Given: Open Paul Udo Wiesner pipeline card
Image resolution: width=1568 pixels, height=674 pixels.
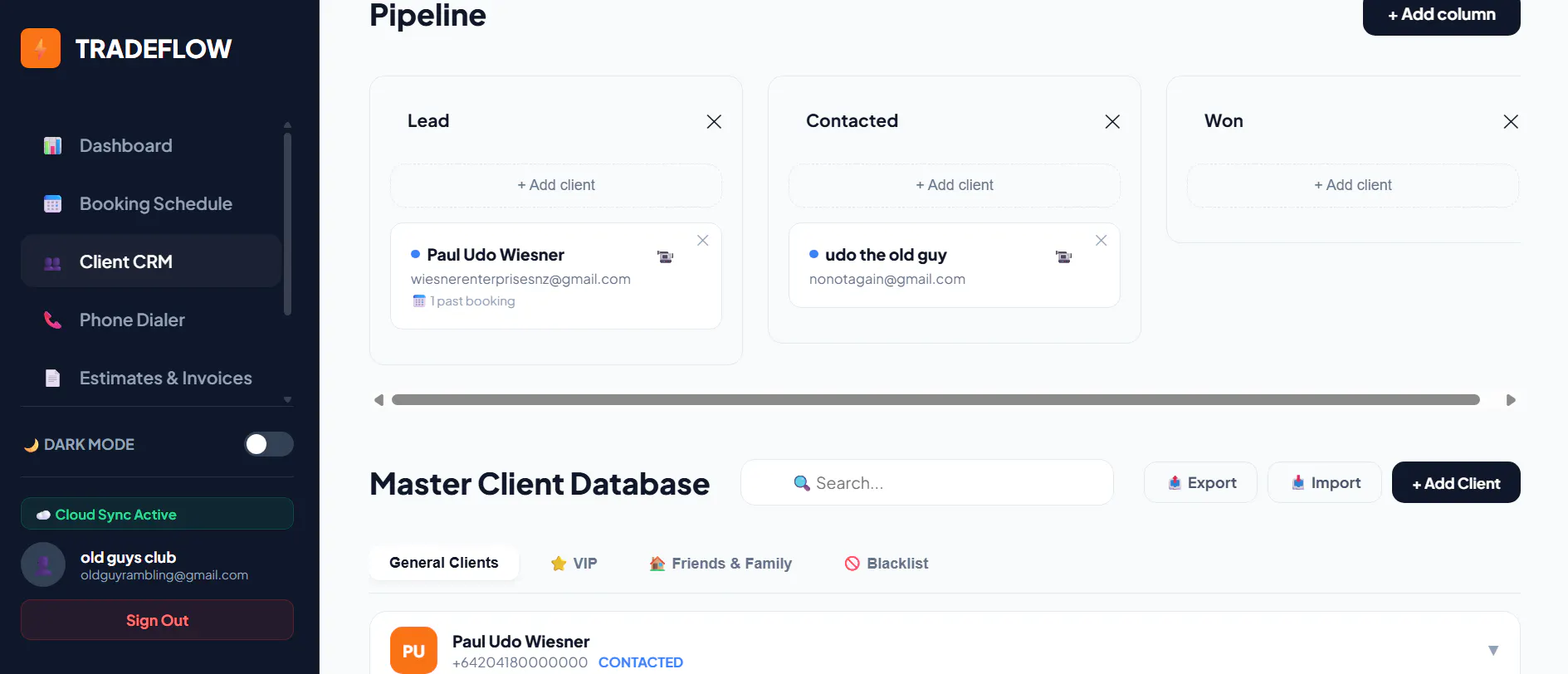Looking at the screenshot, I should coord(556,276).
